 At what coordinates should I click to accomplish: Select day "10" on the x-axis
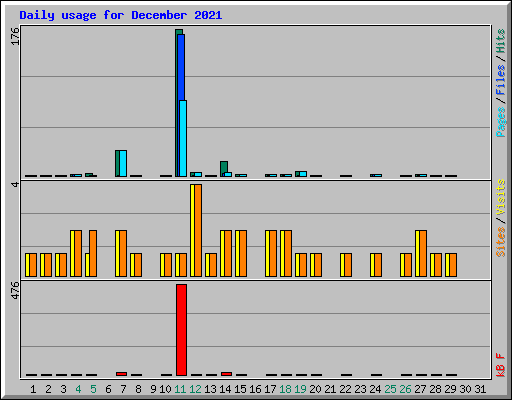165,389
